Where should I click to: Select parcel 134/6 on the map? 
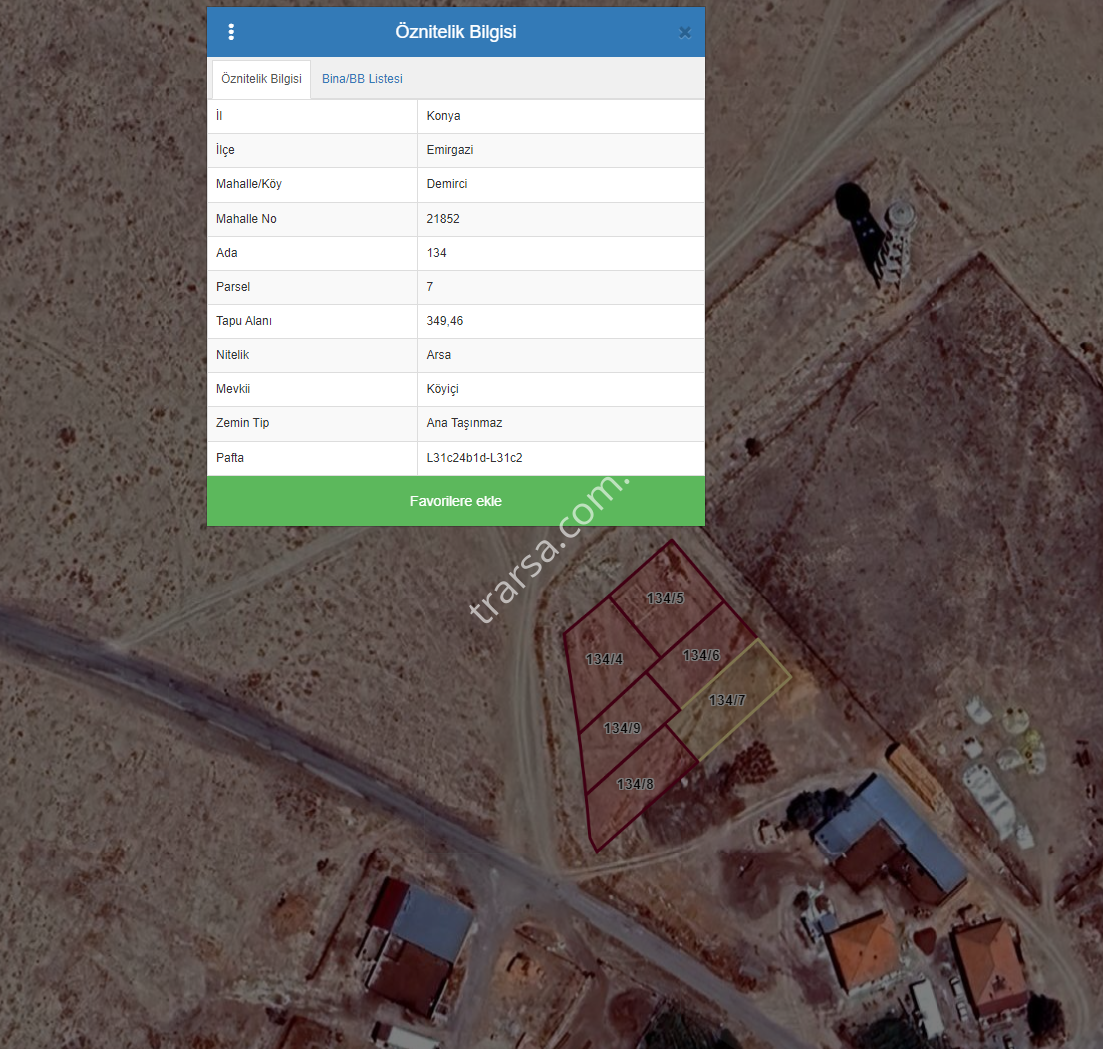701,655
